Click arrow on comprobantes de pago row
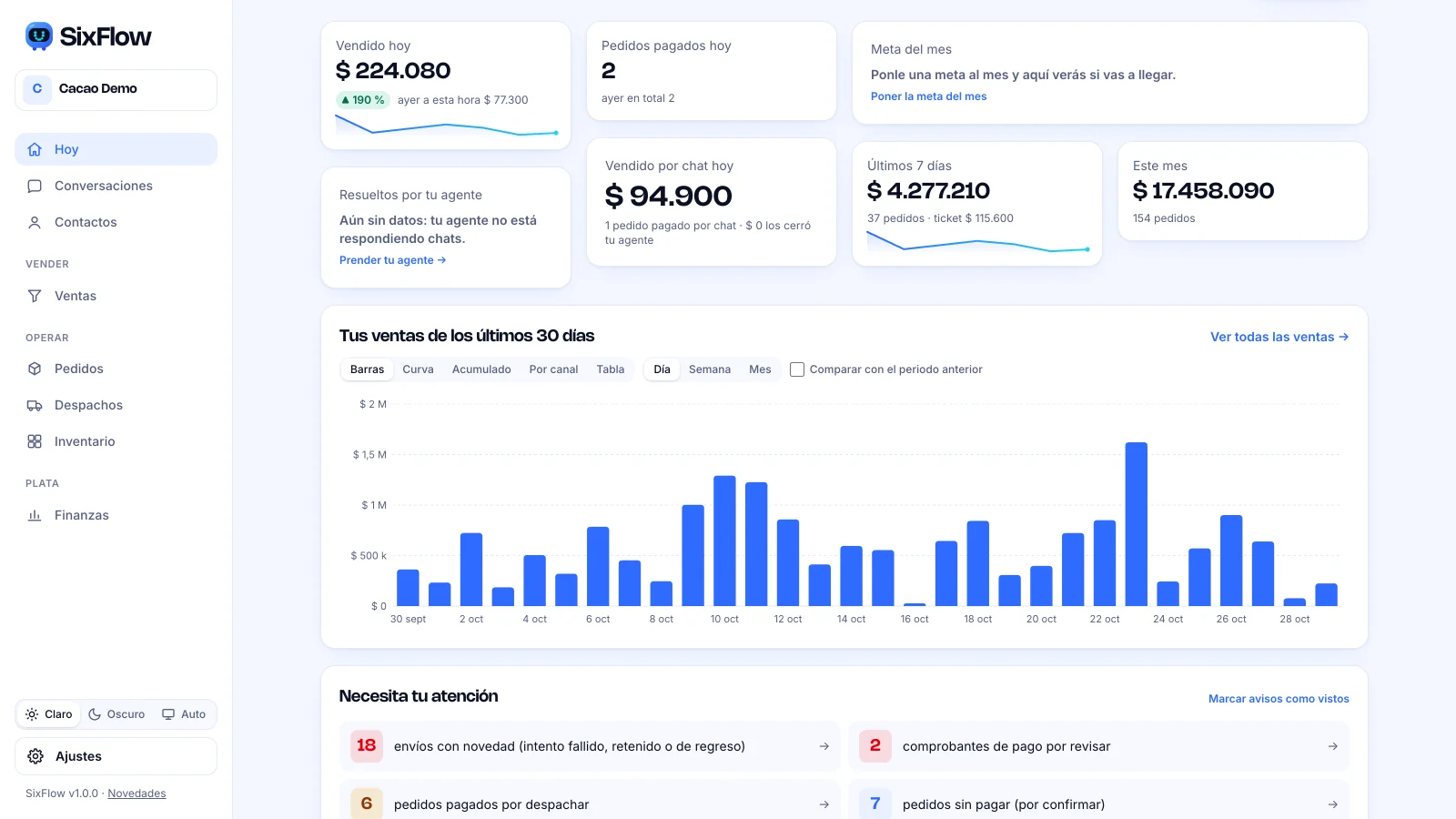 pos(1333,746)
